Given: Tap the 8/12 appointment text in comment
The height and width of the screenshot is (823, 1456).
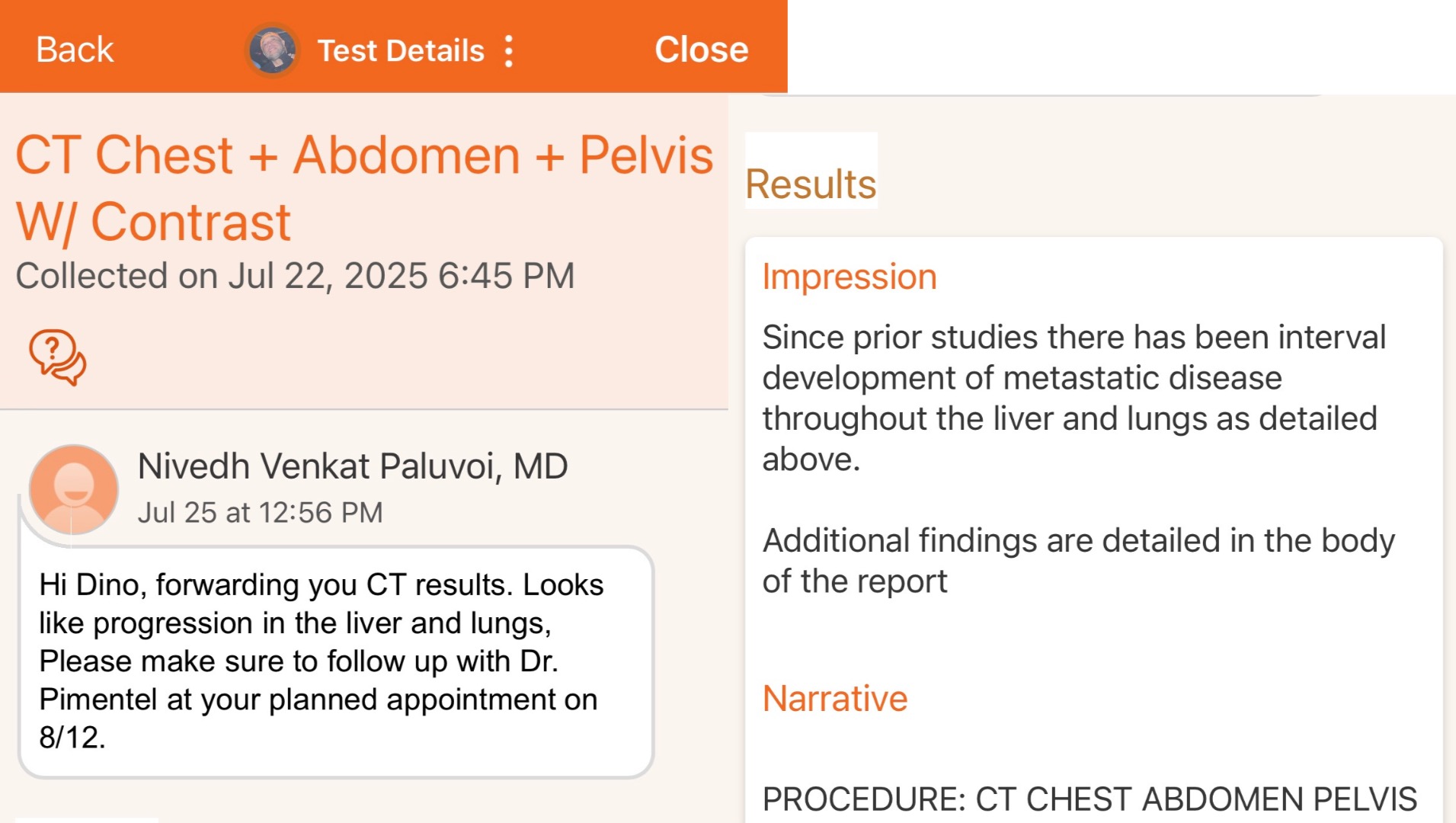Looking at the screenshot, I should pyautogui.click(x=72, y=738).
